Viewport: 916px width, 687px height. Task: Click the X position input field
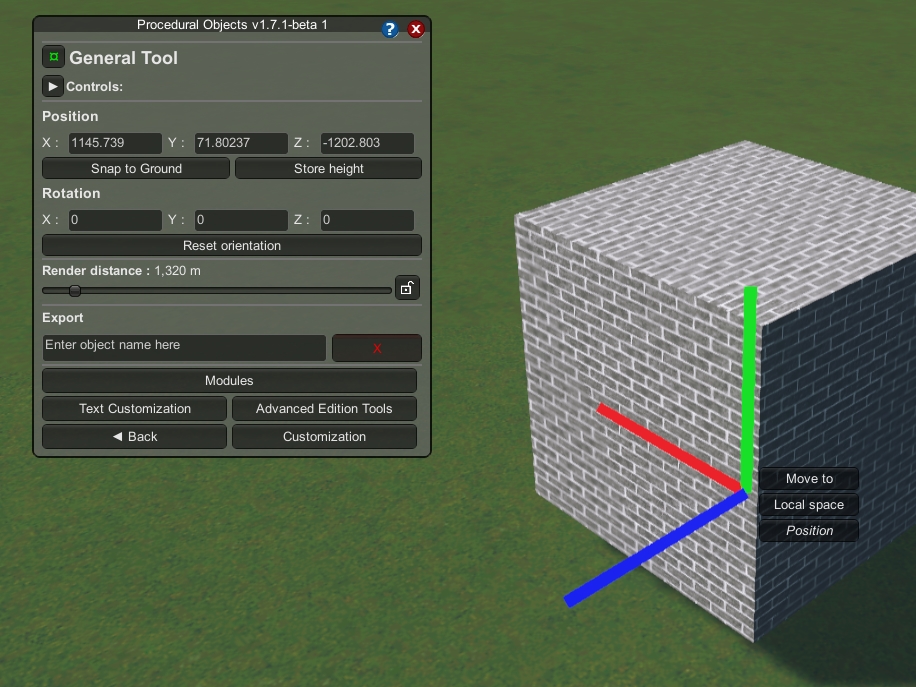coord(113,142)
